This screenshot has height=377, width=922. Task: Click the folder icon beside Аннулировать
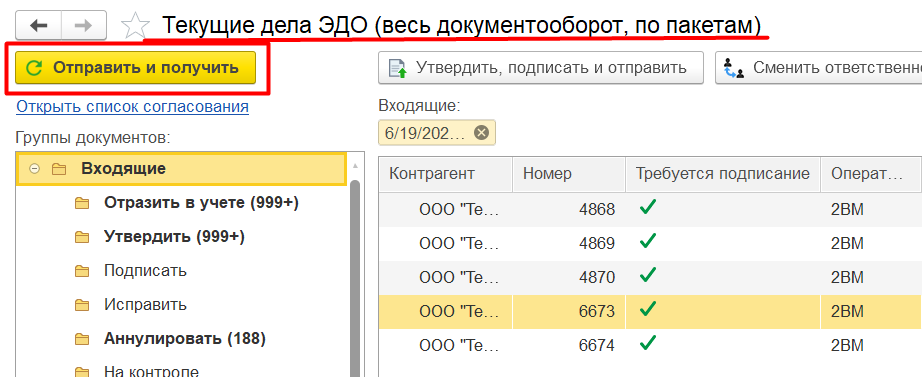(x=82, y=339)
